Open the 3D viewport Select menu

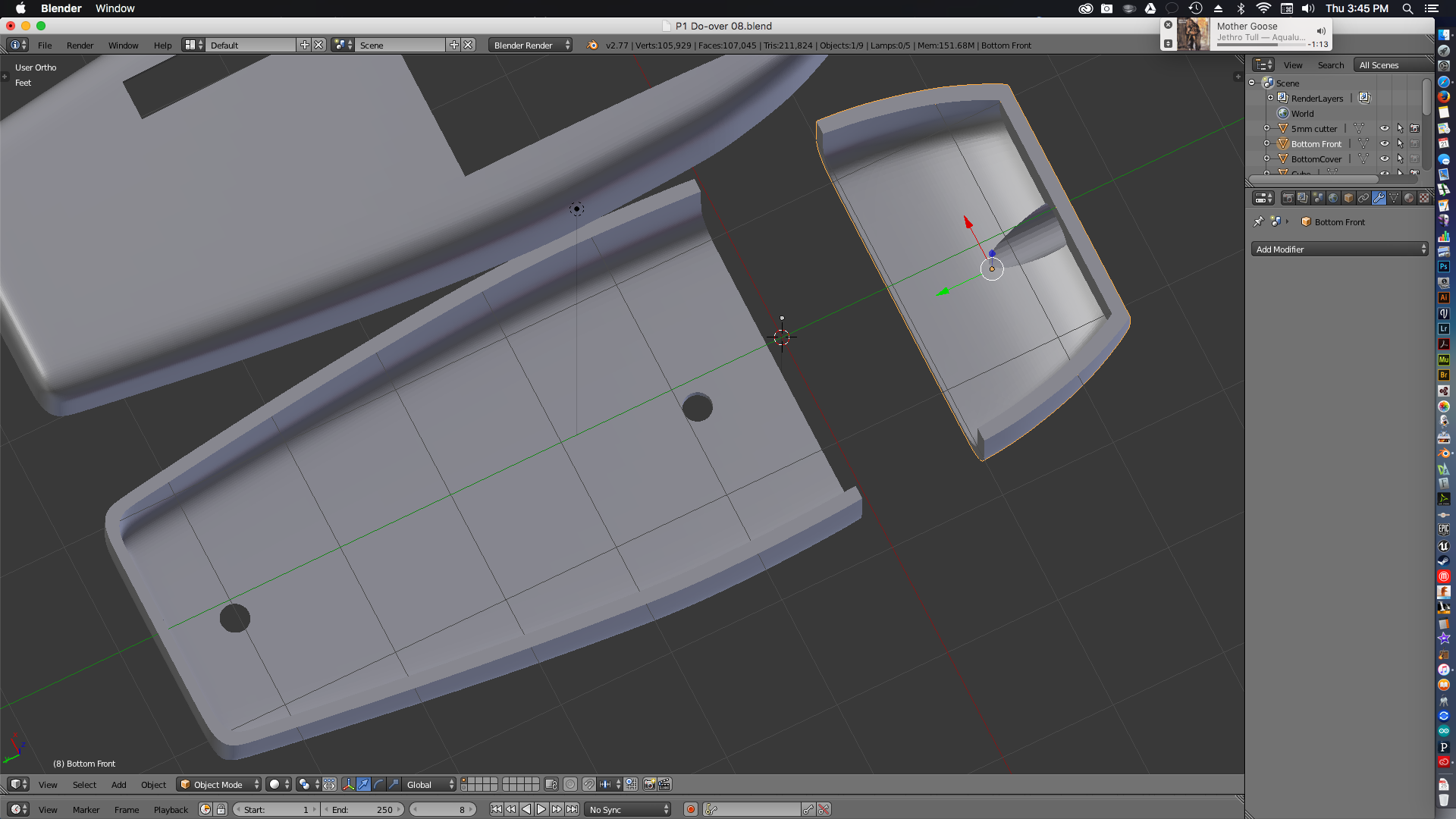(84, 785)
